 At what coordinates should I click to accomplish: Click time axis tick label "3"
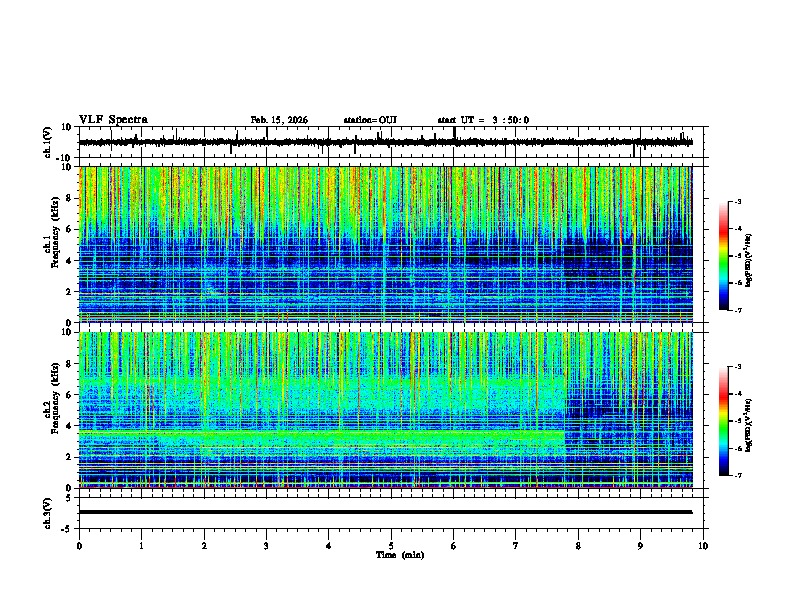pyautogui.click(x=266, y=545)
